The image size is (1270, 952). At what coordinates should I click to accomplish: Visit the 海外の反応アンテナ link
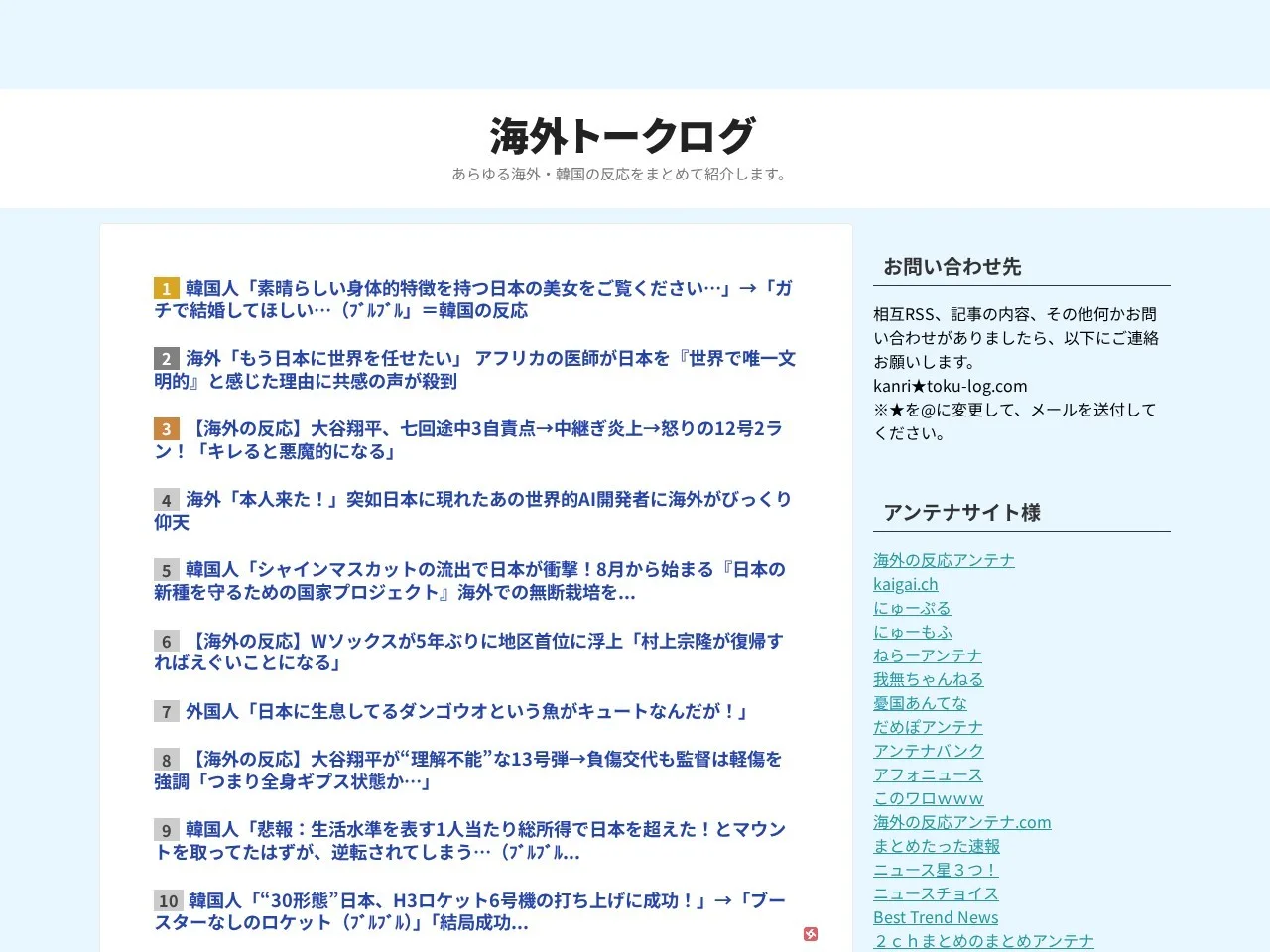tap(944, 560)
